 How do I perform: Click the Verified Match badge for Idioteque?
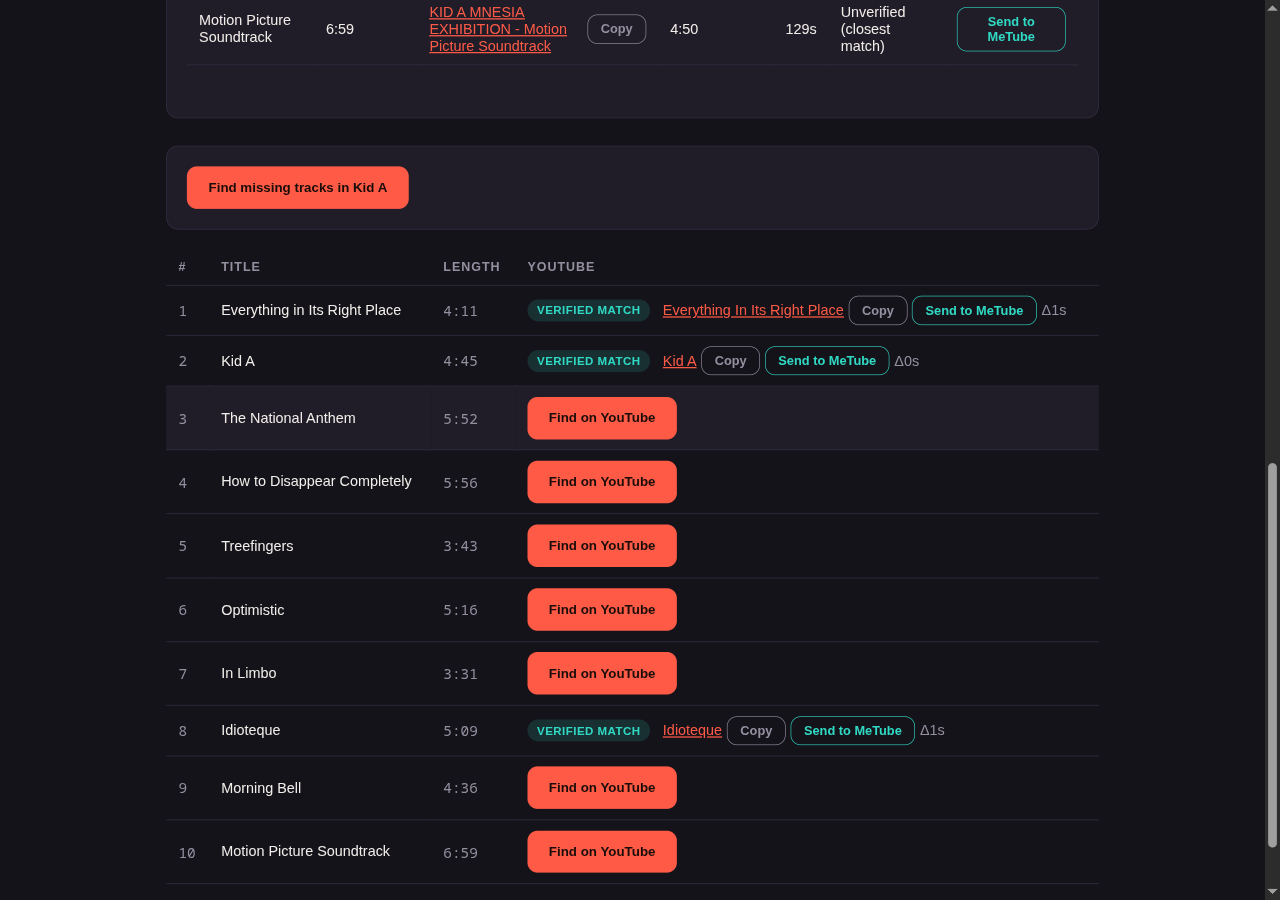(x=588, y=731)
